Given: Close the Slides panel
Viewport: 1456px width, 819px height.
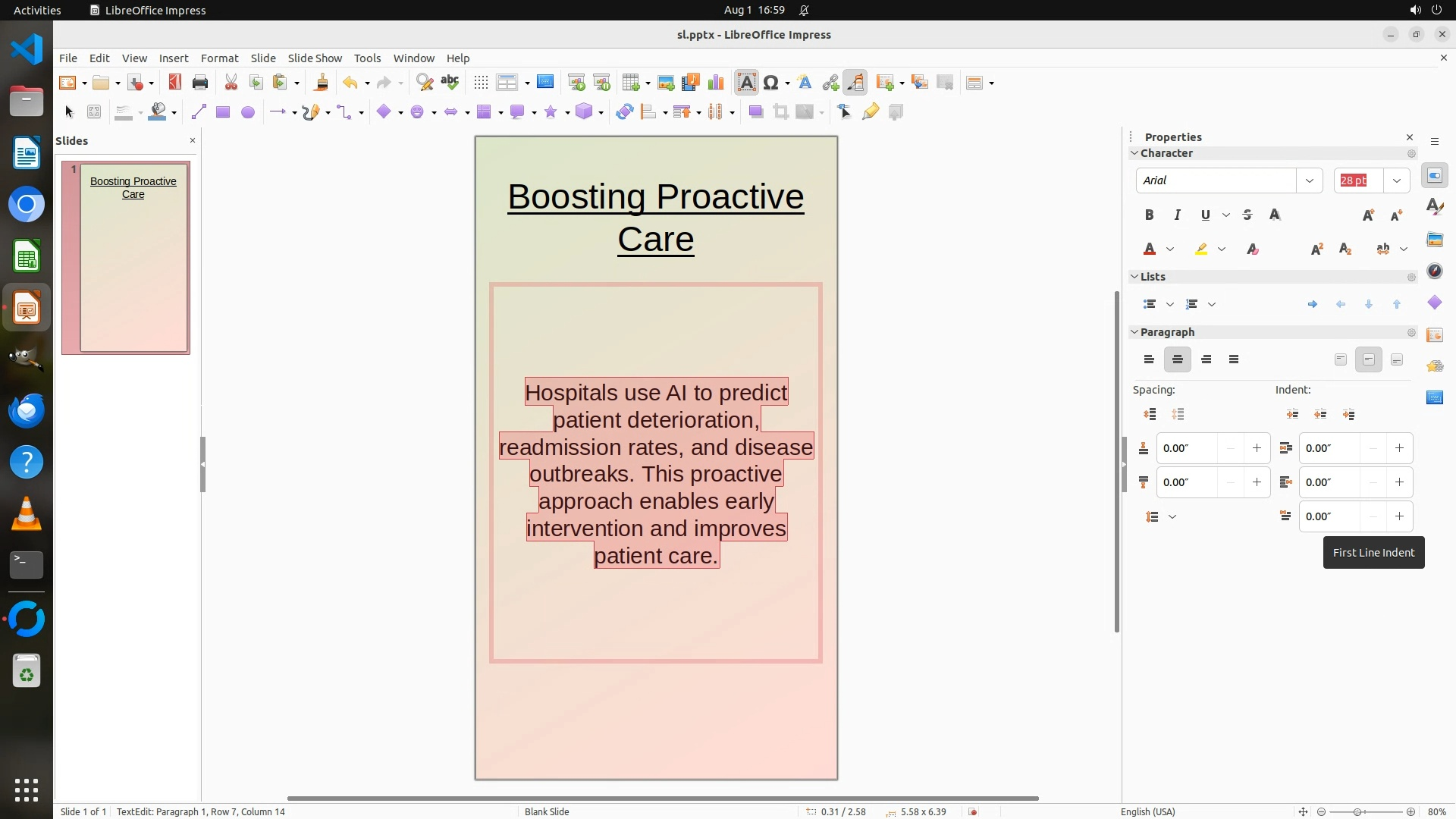Looking at the screenshot, I should tap(192, 140).
